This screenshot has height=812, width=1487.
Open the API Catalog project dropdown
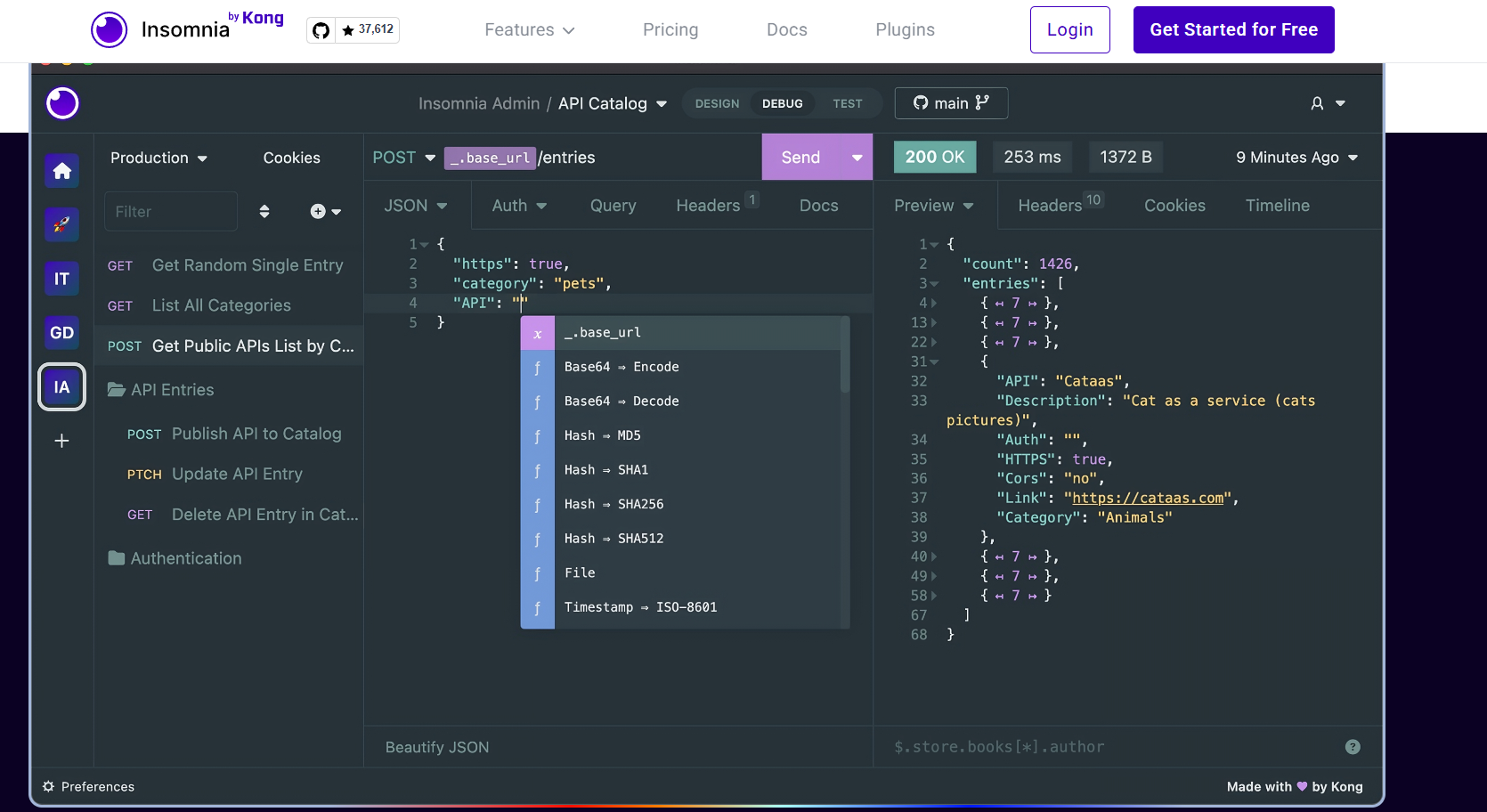[x=613, y=103]
